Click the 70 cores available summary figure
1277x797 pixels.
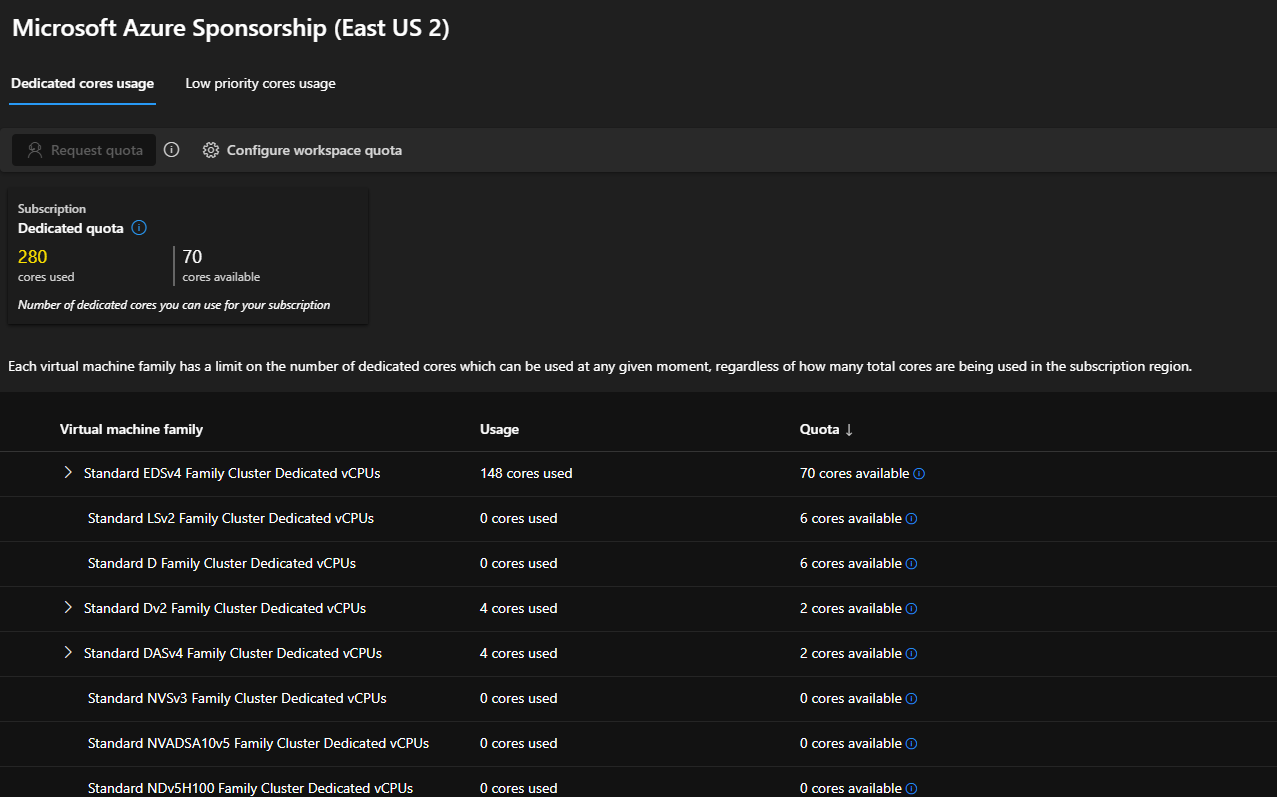point(192,257)
